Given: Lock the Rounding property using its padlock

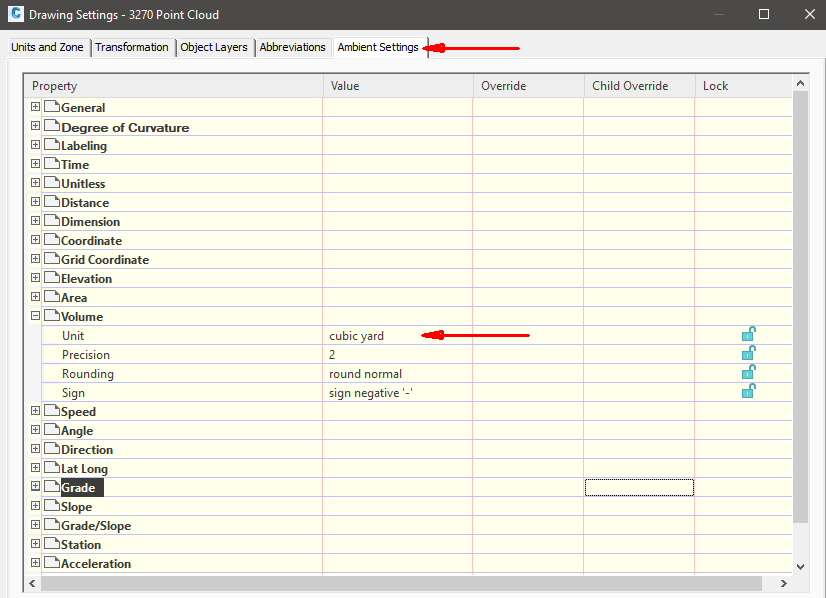Looking at the screenshot, I should point(749,373).
